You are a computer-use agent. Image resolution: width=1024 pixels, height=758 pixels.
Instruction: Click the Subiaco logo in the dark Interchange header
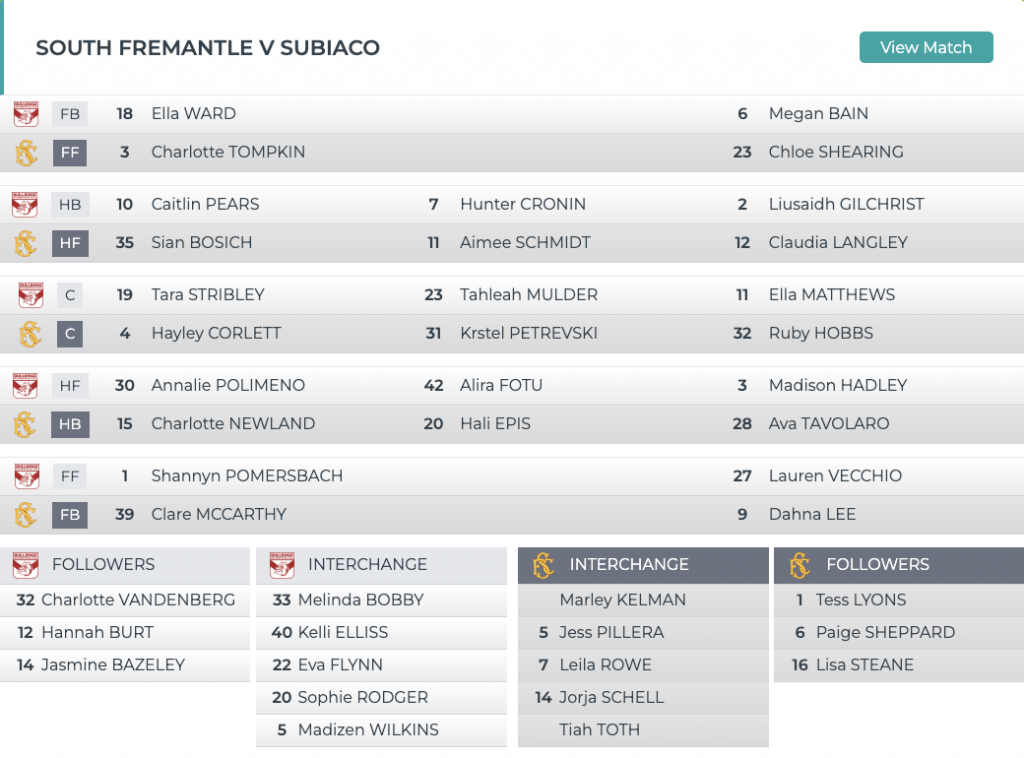click(543, 565)
